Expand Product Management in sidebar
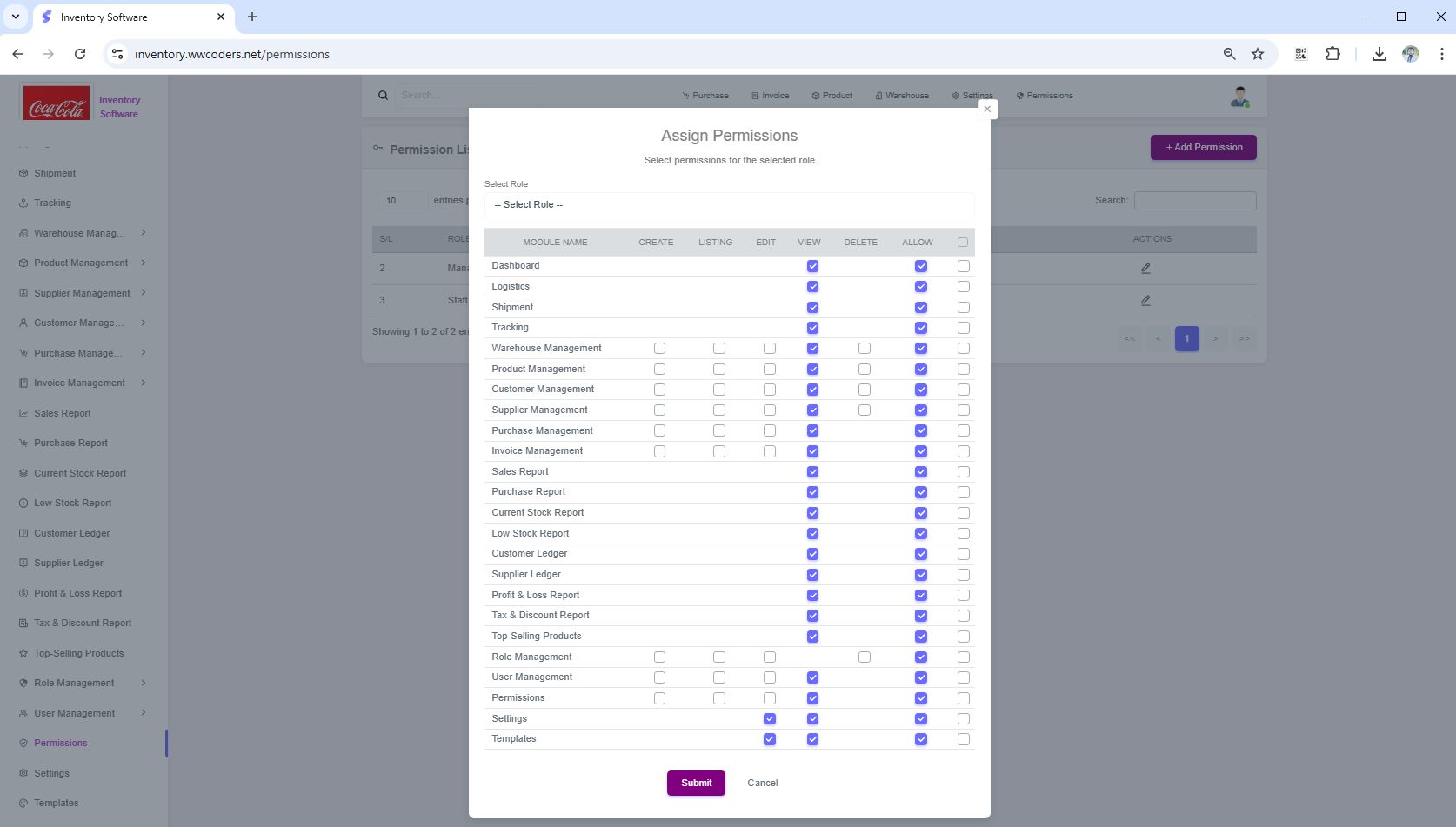Screen dimensions: 1456x827 pos(144,263)
